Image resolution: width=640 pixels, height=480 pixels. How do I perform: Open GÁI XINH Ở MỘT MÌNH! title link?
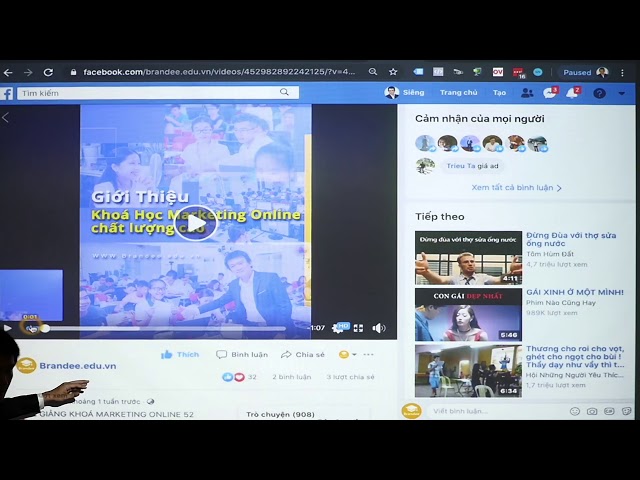tap(575, 292)
